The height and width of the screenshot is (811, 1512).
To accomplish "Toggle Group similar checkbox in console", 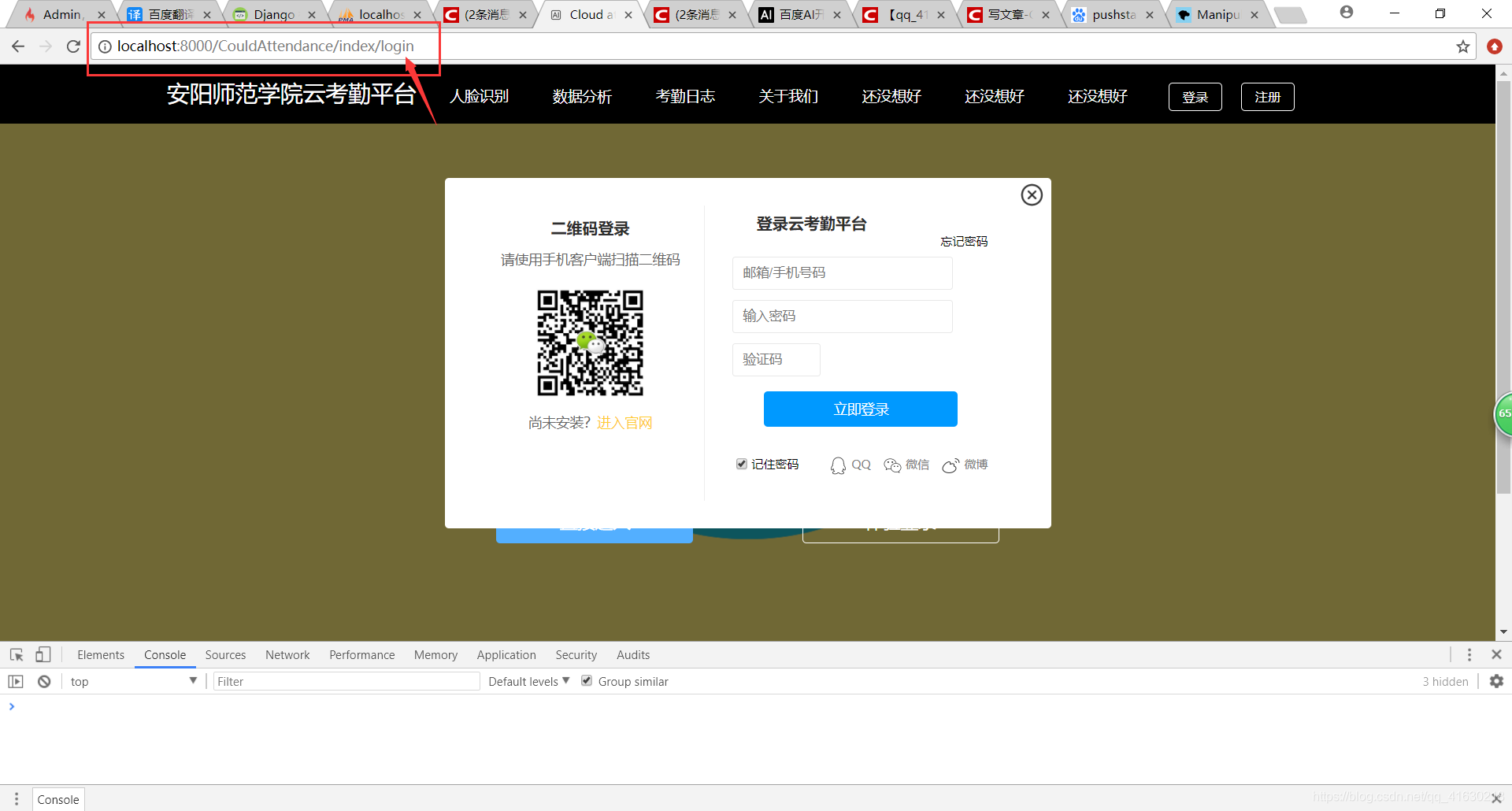I will [x=587, y=680].
